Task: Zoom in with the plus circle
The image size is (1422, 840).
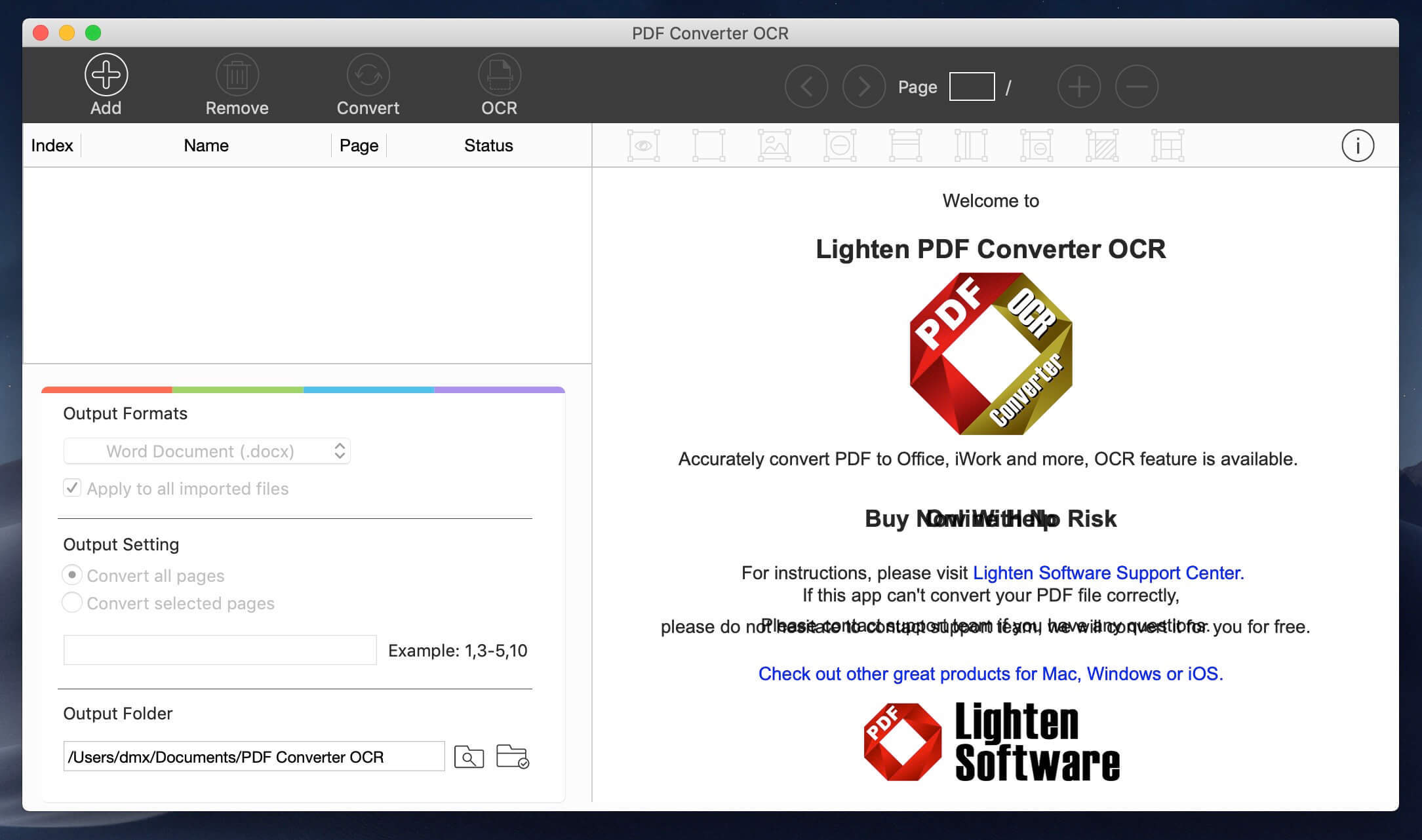Action: [1079, 86]
